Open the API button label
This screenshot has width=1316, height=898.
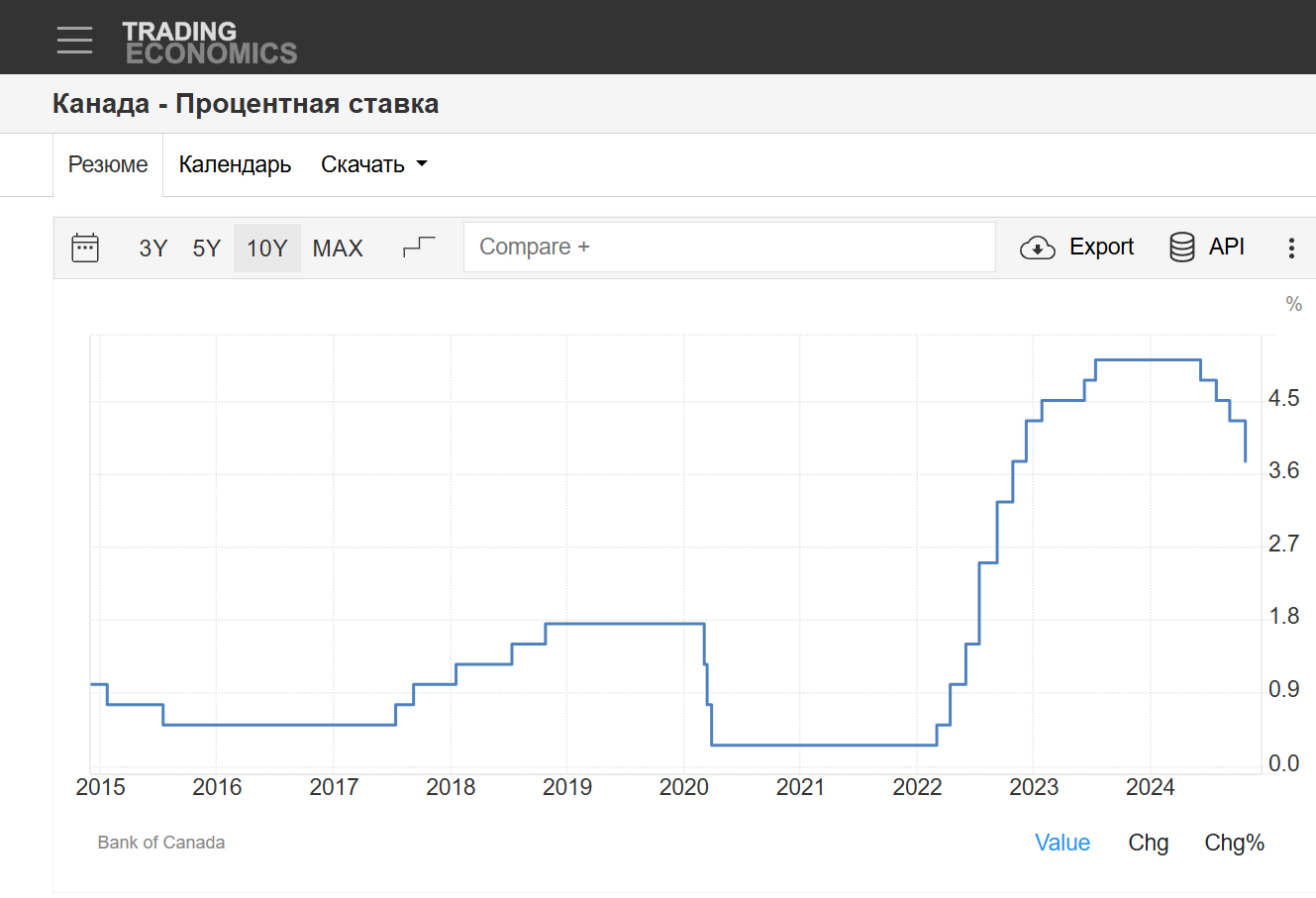[x=1227, y=247]
